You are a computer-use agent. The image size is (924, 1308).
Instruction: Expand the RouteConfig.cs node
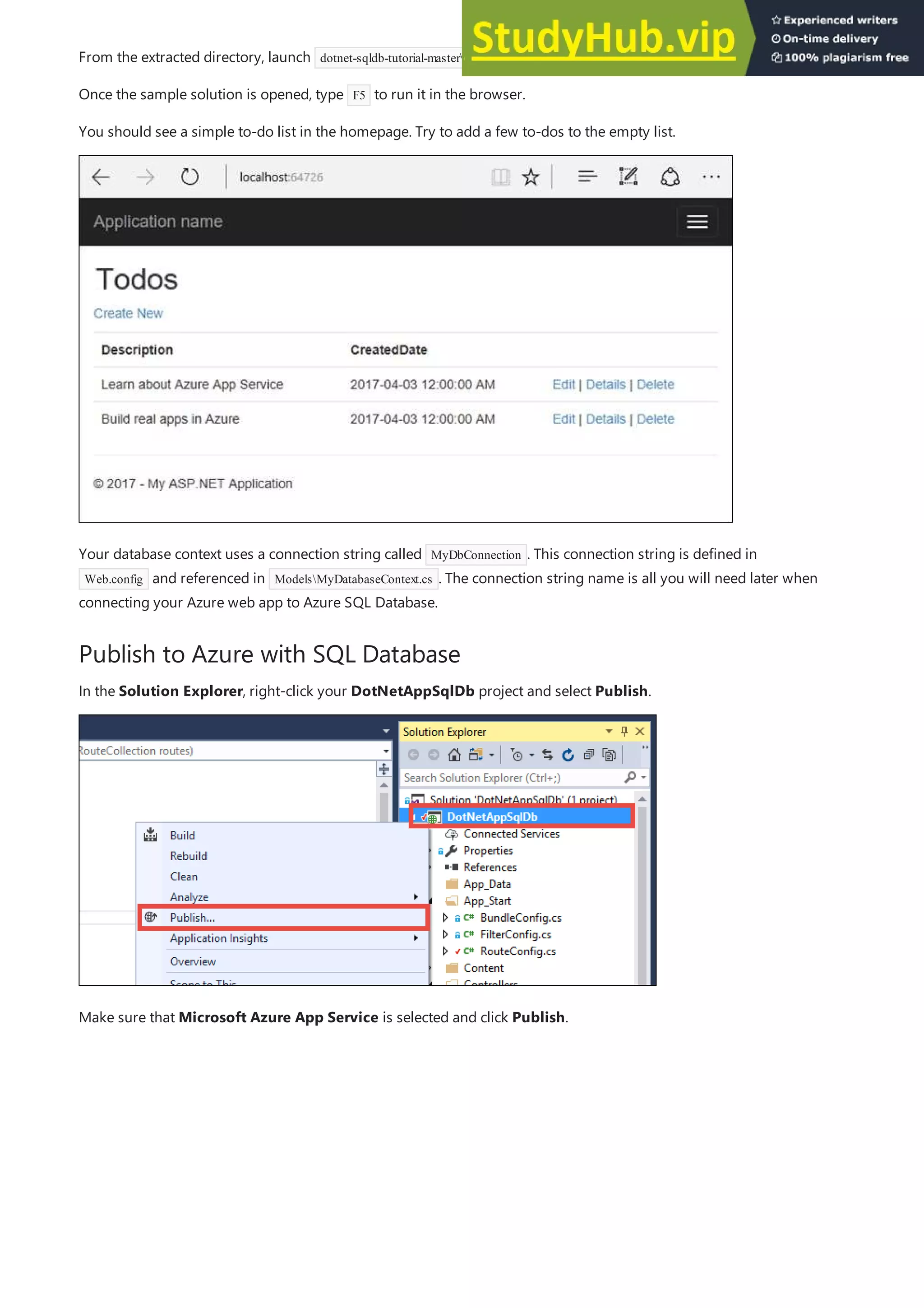(x=445, y=951)
